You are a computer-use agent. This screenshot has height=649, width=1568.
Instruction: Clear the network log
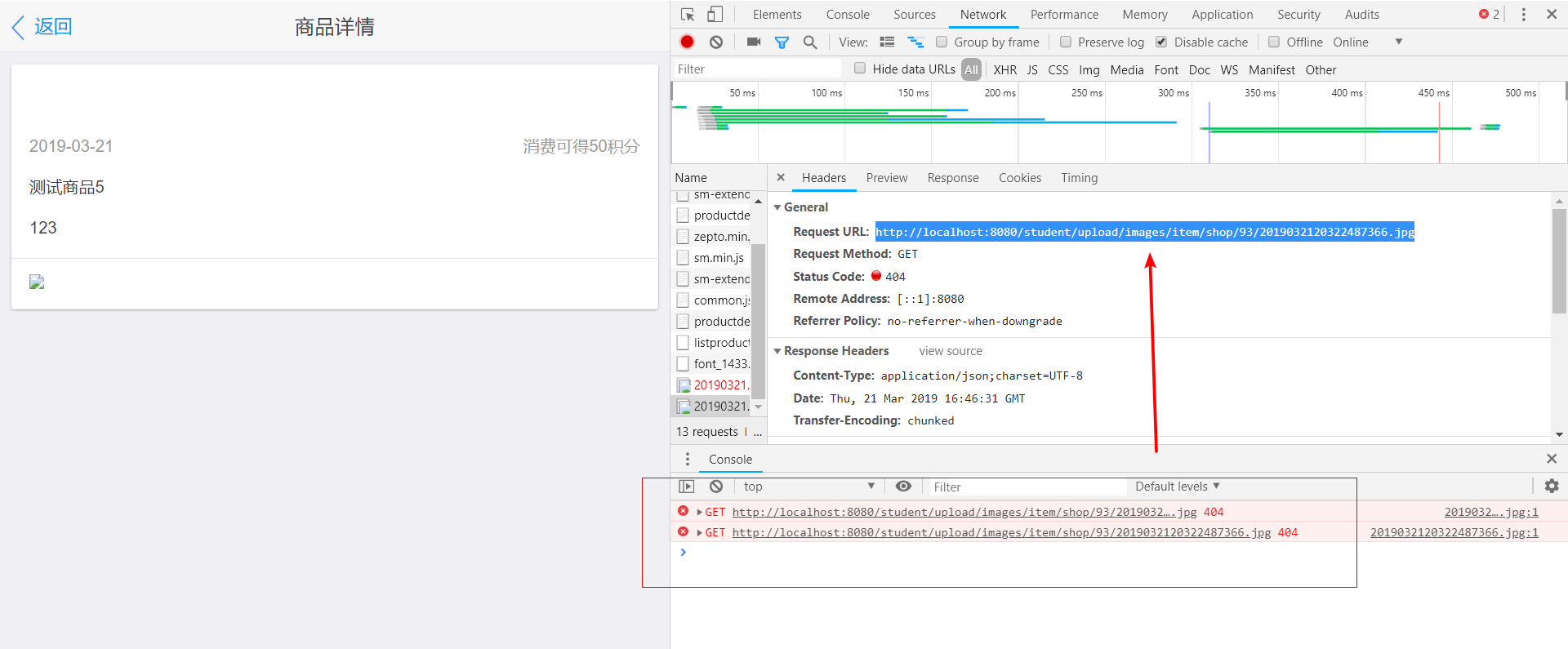coord(716,42)
